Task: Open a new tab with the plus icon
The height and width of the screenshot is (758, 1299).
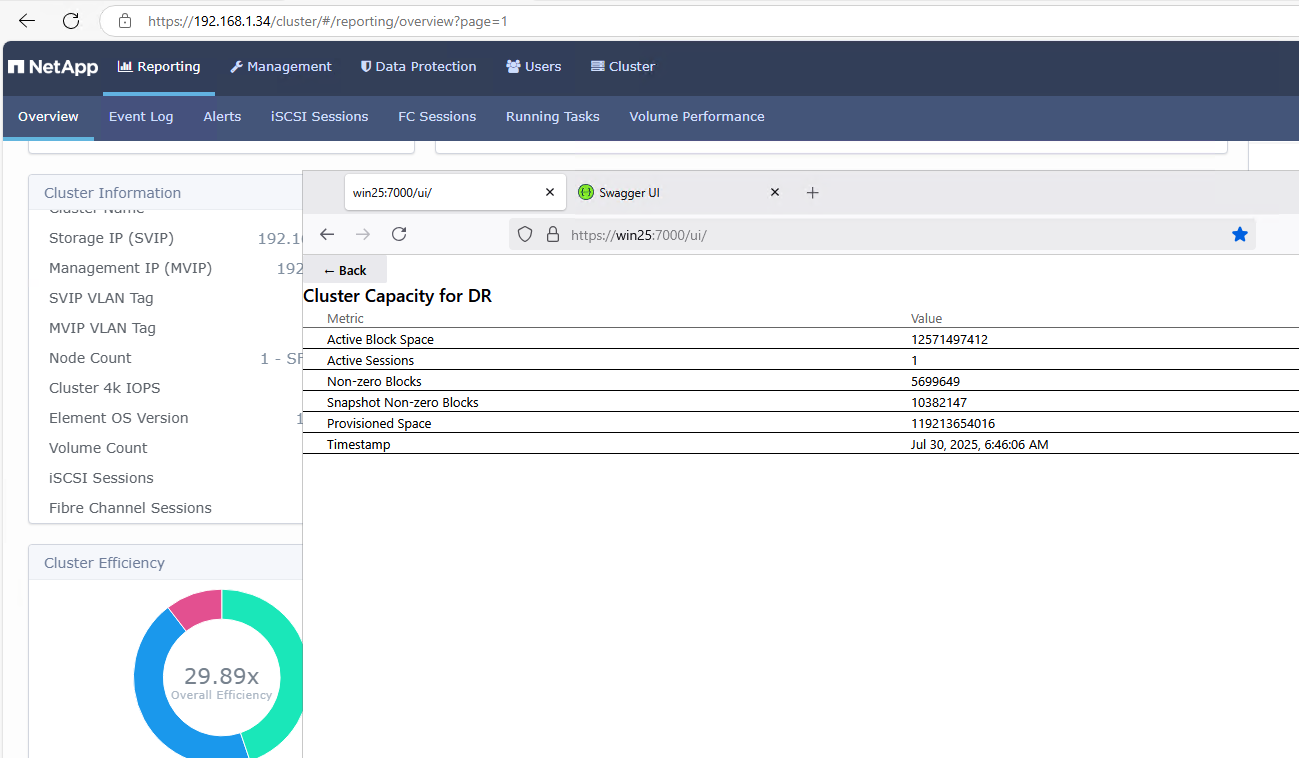Action: 813,192
